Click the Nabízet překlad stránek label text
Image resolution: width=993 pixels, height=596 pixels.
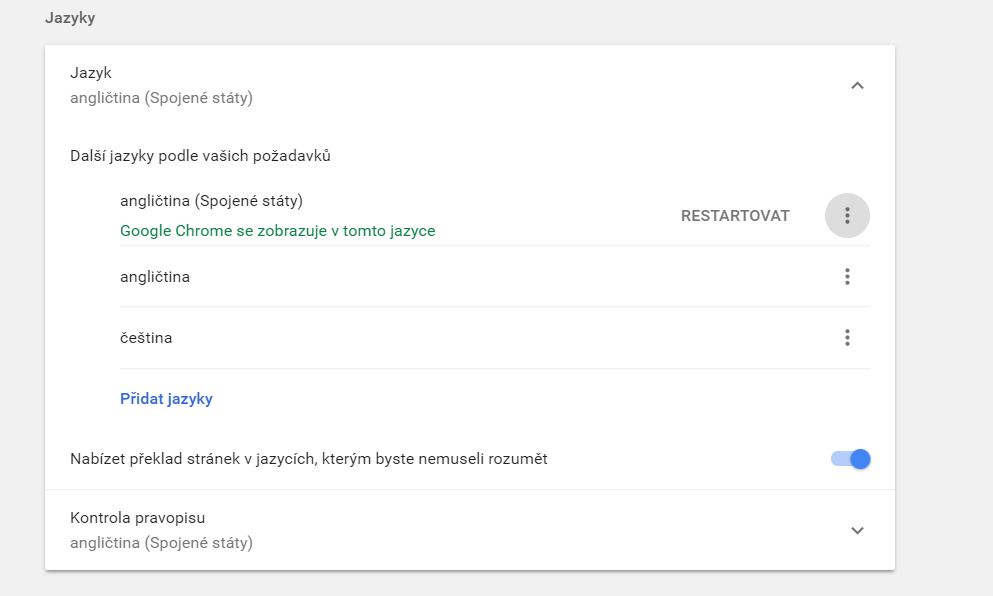308,459
